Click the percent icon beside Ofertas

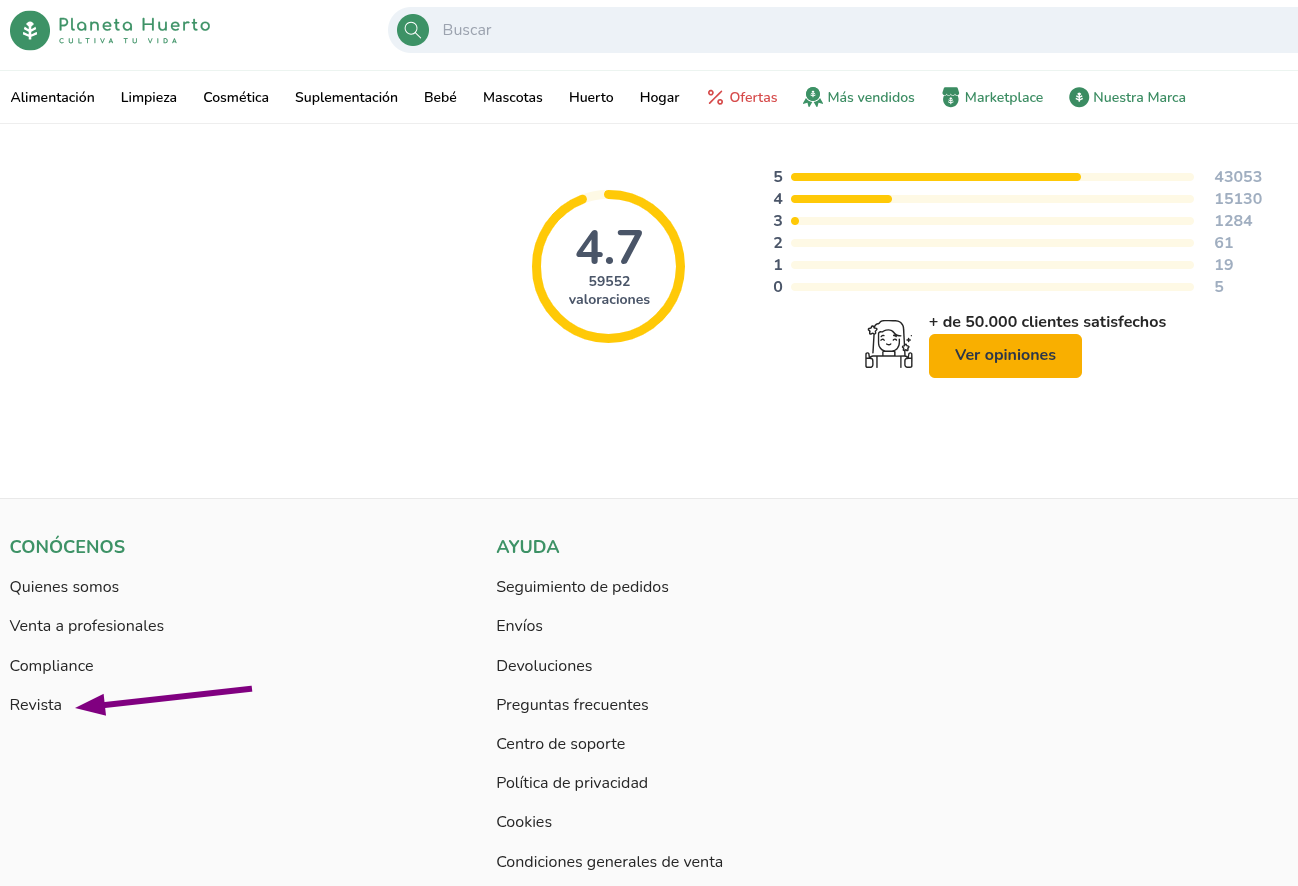pos(715,97)
